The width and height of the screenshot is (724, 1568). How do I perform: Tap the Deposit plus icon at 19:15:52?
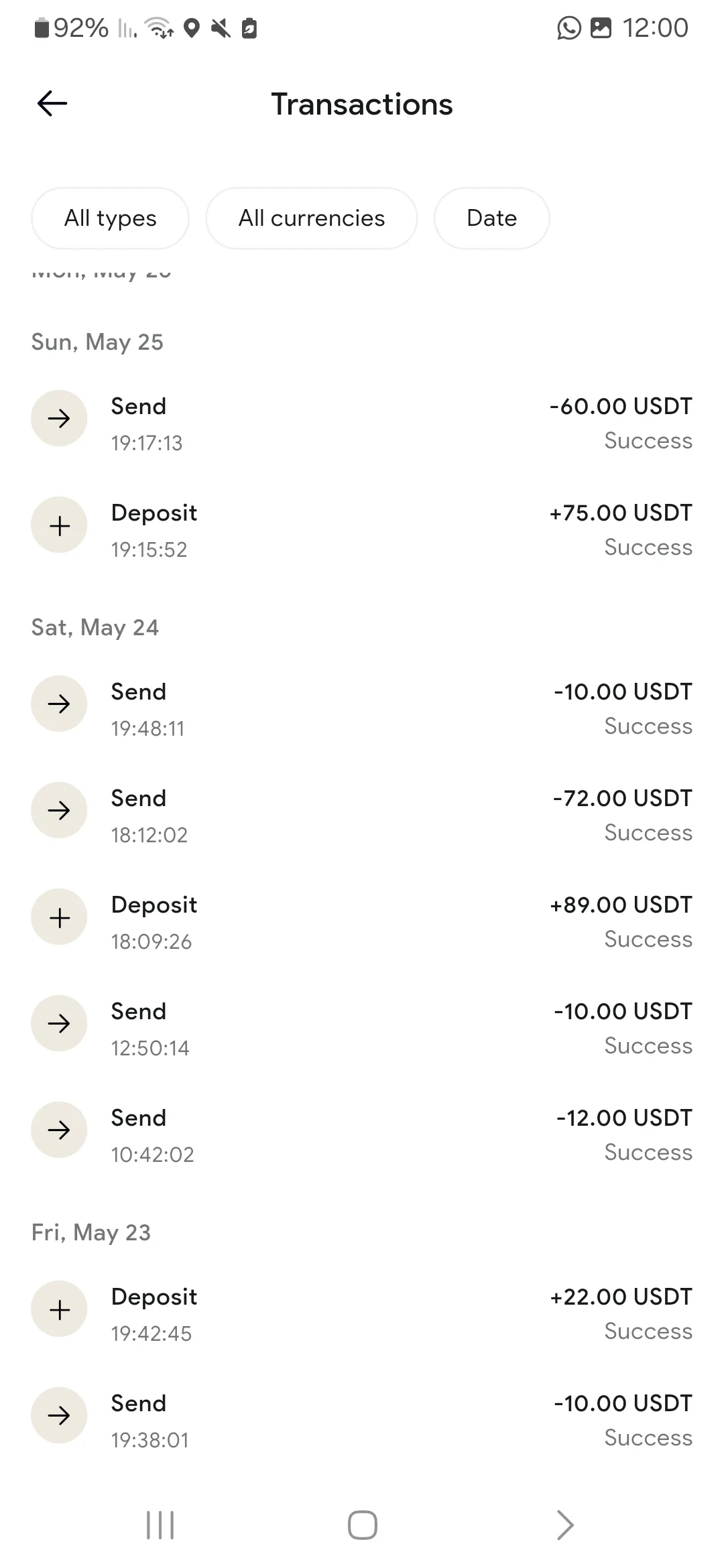point(59,525)
